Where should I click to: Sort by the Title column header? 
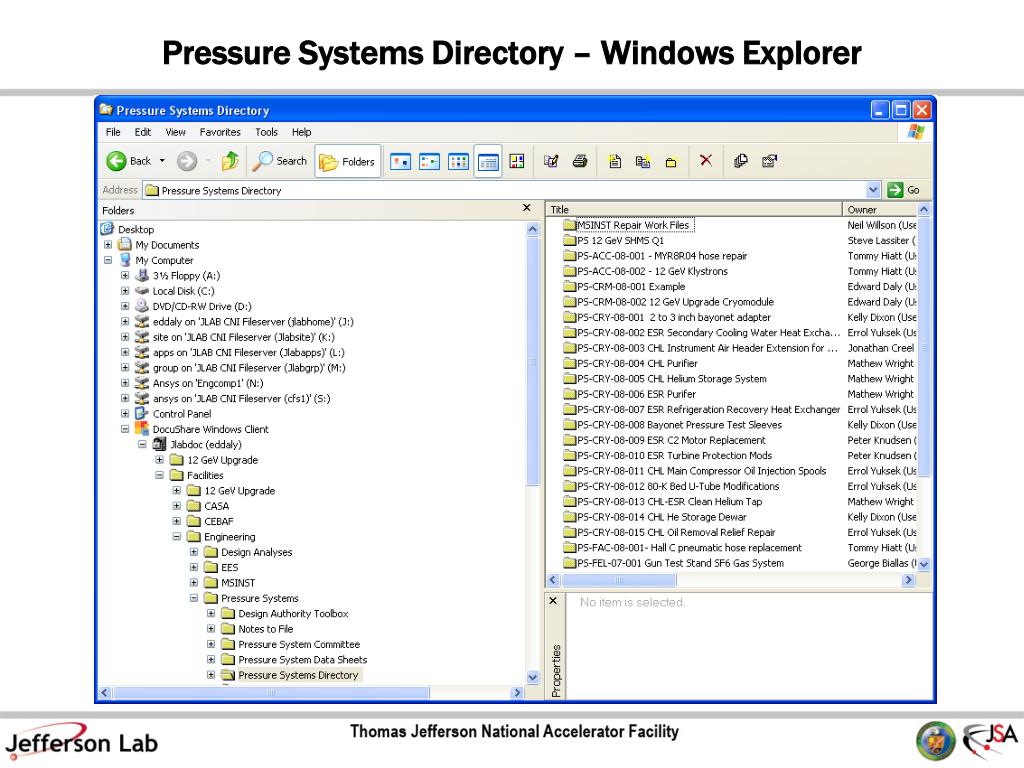click(694, 210)
